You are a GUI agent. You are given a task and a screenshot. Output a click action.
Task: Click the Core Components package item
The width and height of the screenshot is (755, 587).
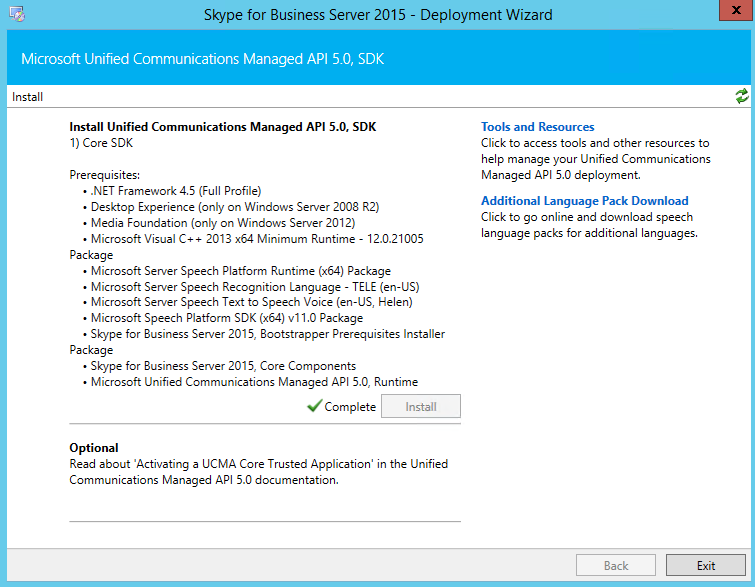pyautogui.click(x=223, y=366)
